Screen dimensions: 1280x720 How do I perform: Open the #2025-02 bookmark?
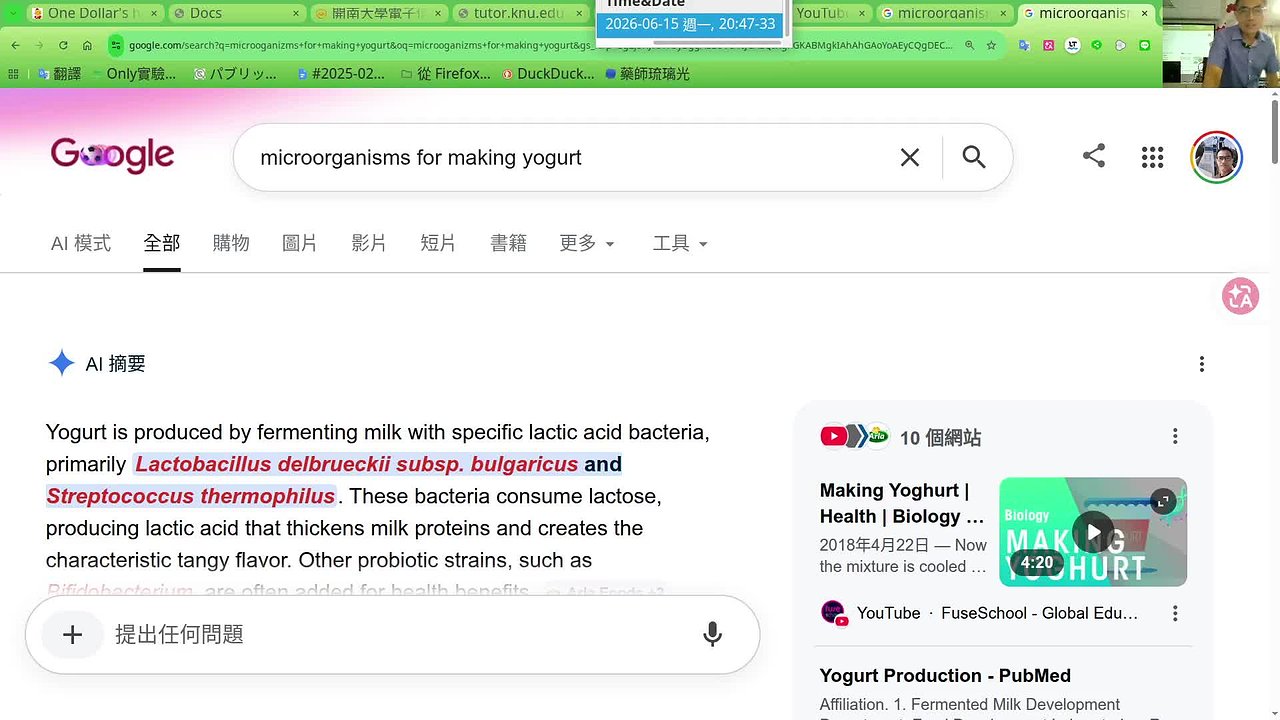click(x=341, y=73)
